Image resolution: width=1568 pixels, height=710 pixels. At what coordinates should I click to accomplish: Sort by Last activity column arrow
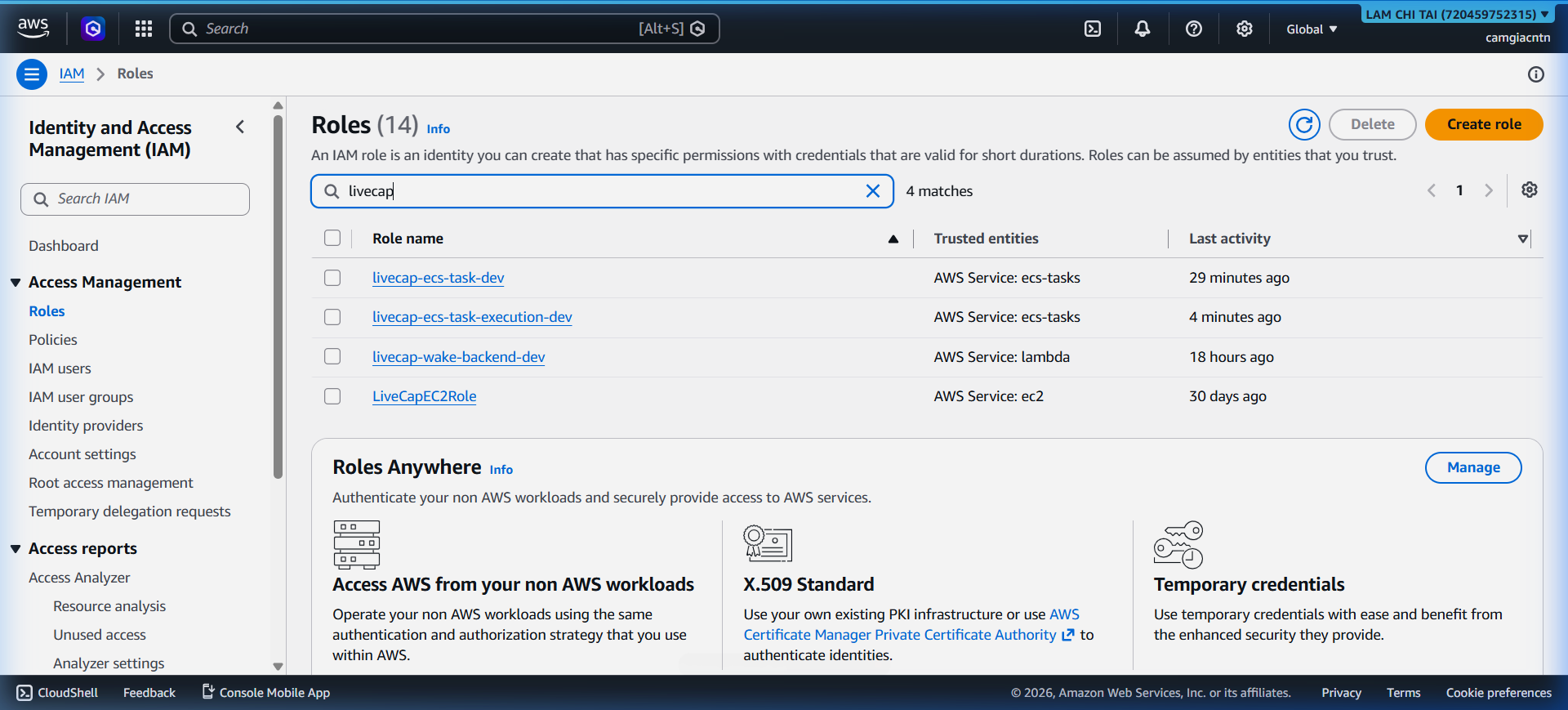(x=1523, y=239)
